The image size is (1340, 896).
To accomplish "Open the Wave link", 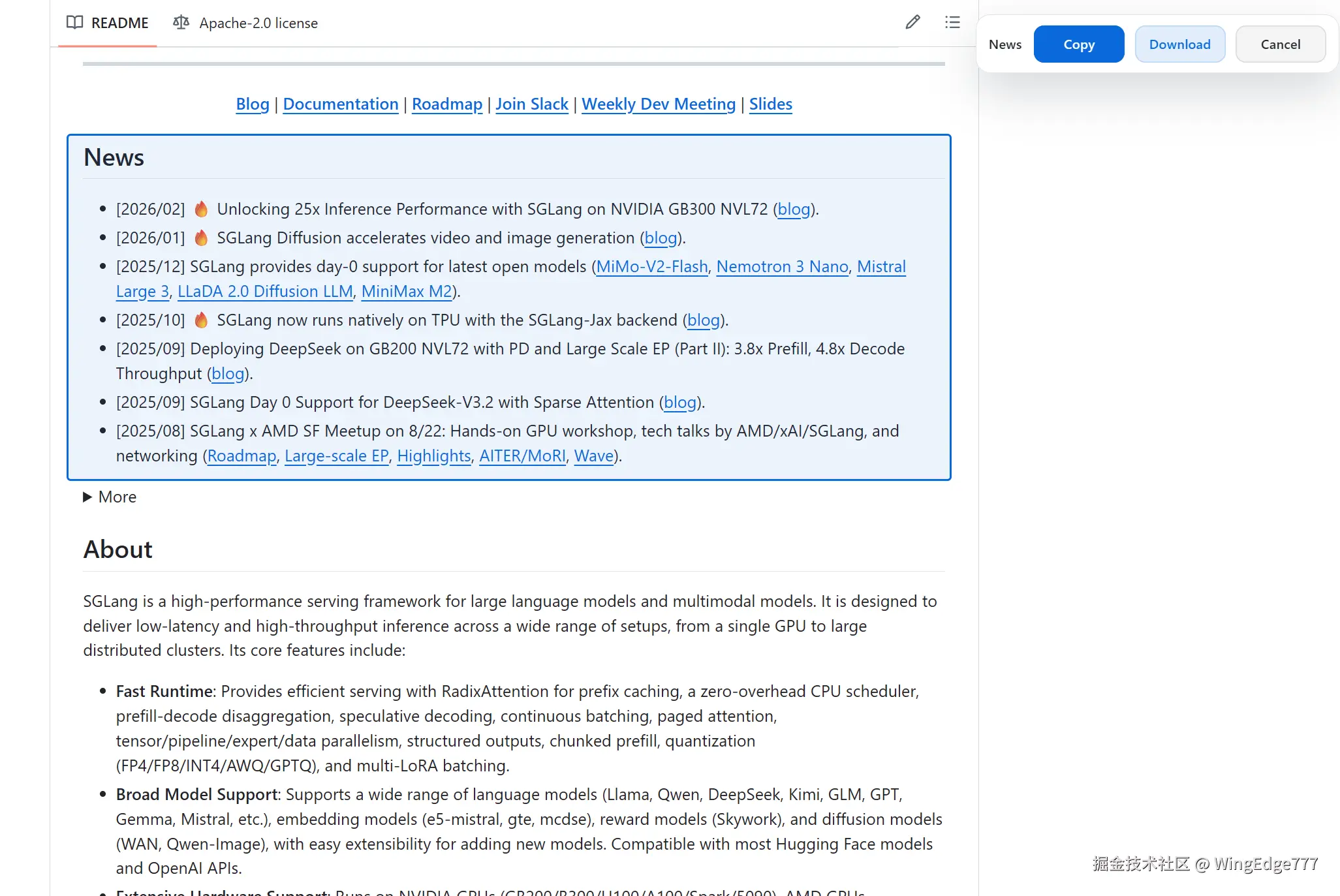I will pyautogui.click(x=594, y=456).
